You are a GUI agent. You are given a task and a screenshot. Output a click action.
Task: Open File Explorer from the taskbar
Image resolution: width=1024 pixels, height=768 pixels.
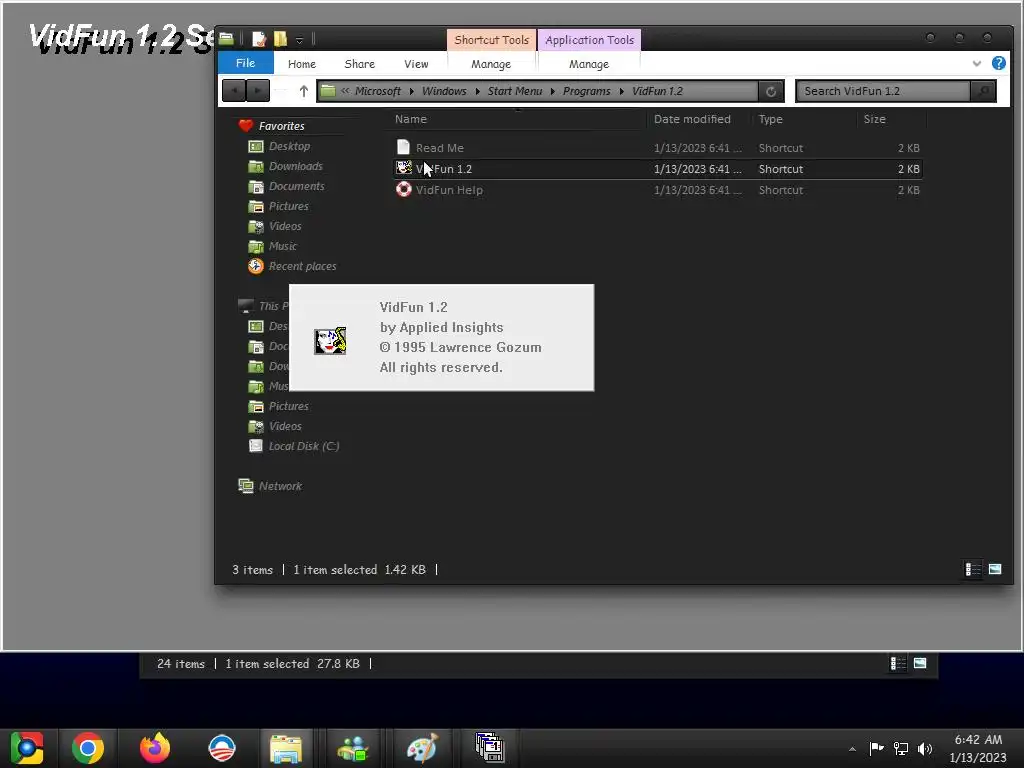tap(286, 748)
